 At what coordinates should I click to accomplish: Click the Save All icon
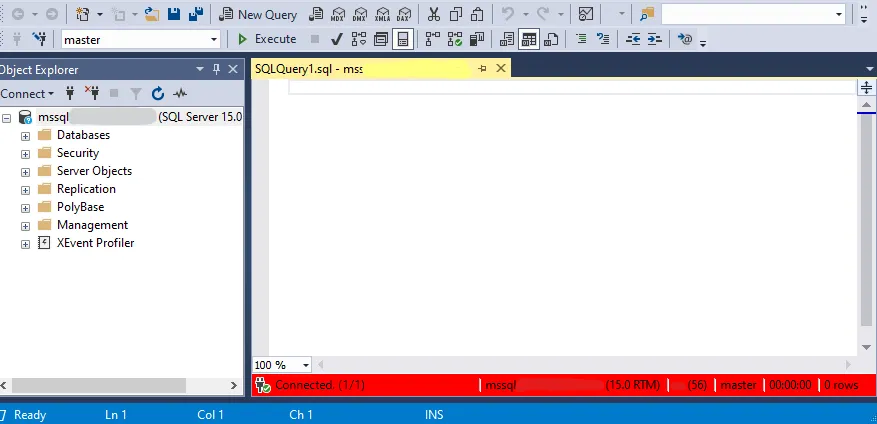click(196, 15)
